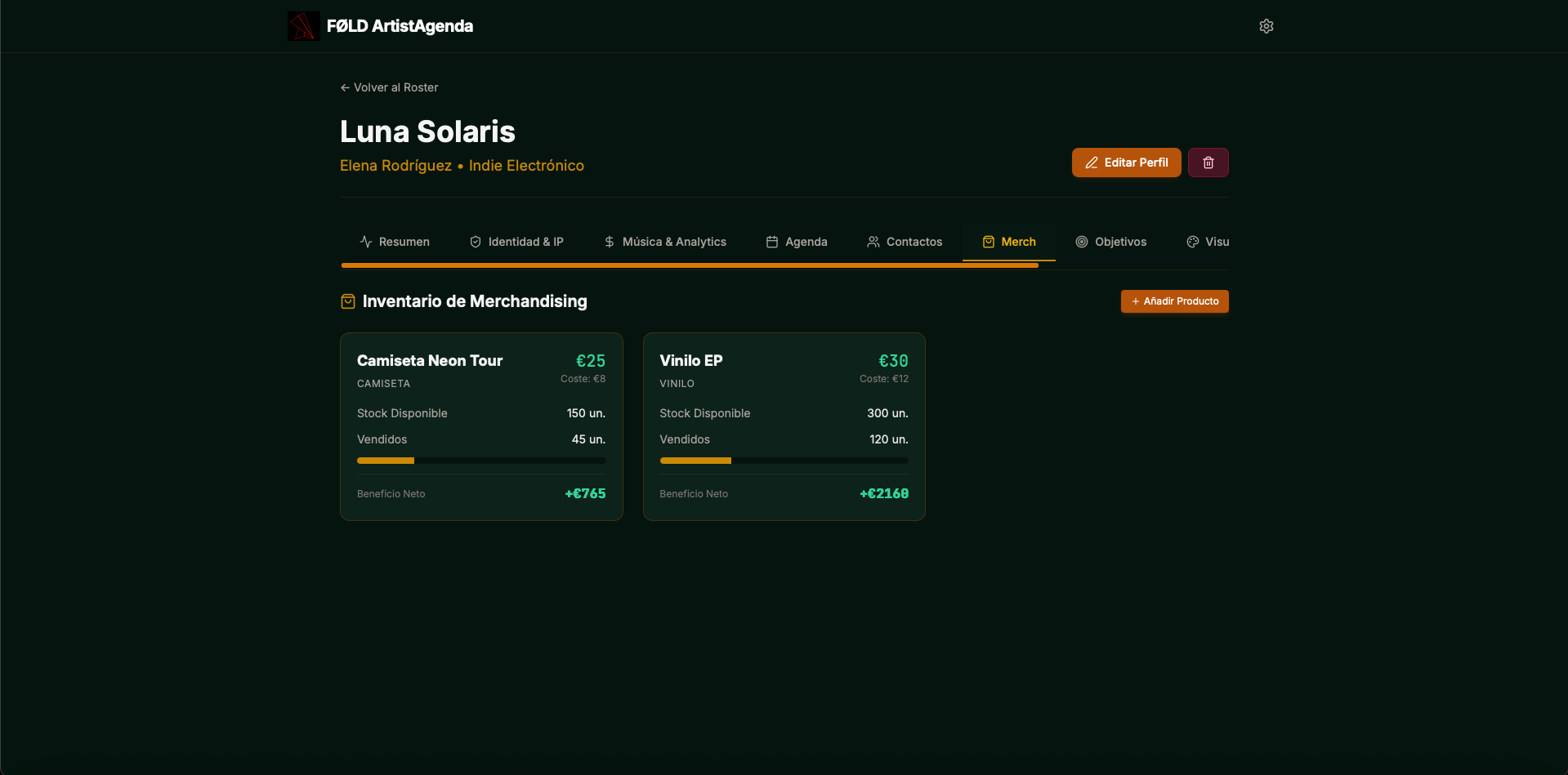
Task: Go to the Agenda tab
Action: 797,242
